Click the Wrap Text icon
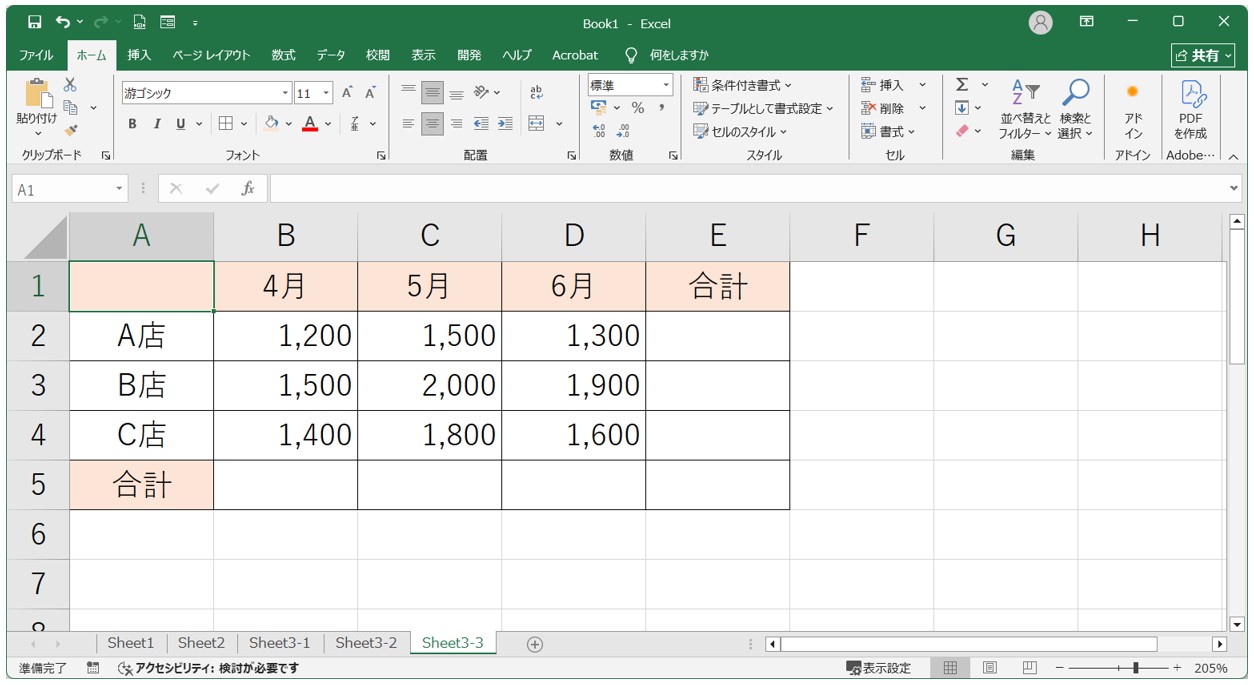The image size is (1254, 685). (536, 93)
